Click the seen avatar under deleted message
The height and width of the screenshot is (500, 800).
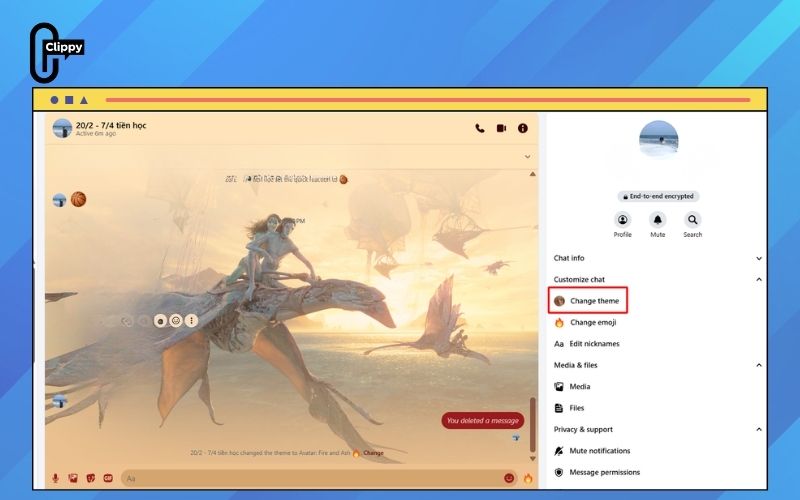(x=516, y=438)
